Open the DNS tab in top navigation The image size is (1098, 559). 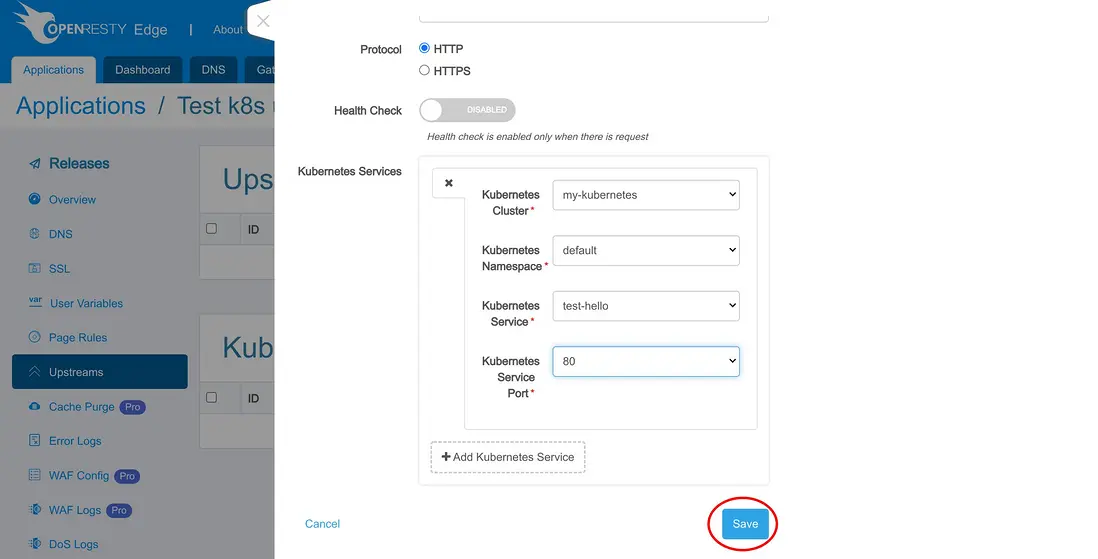click(x=213, y=70)
